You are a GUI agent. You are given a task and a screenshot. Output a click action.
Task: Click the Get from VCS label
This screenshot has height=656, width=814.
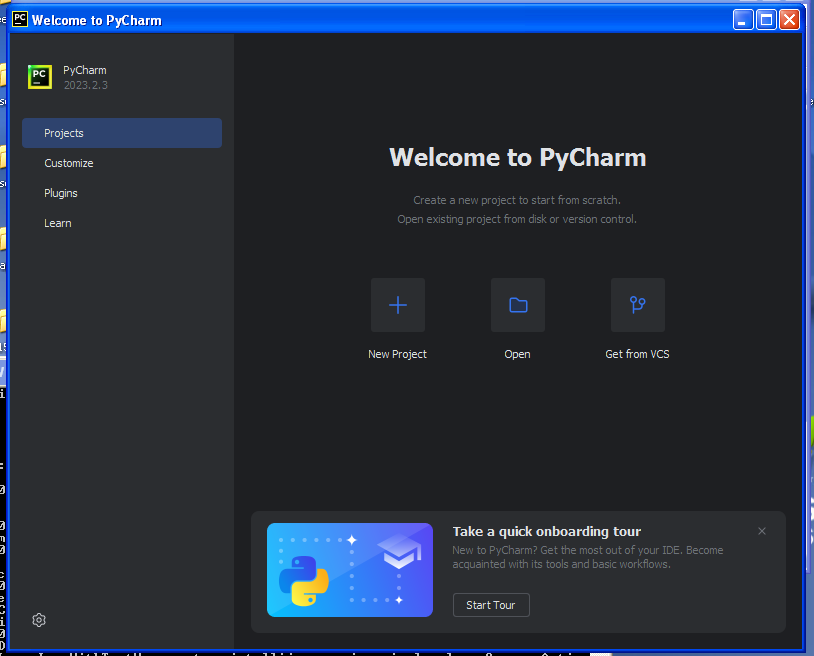coord(637,354)
